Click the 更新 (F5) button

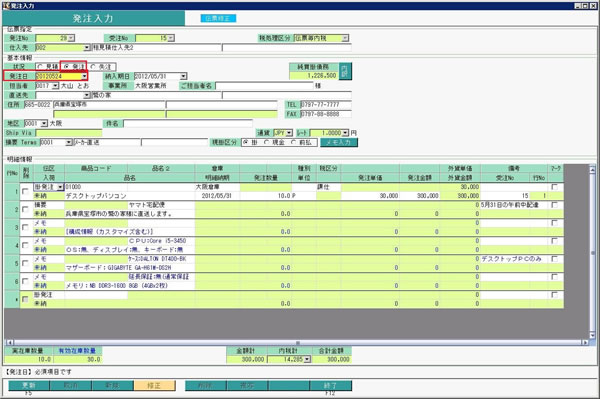pyautogui.click(x=29, y=385)
